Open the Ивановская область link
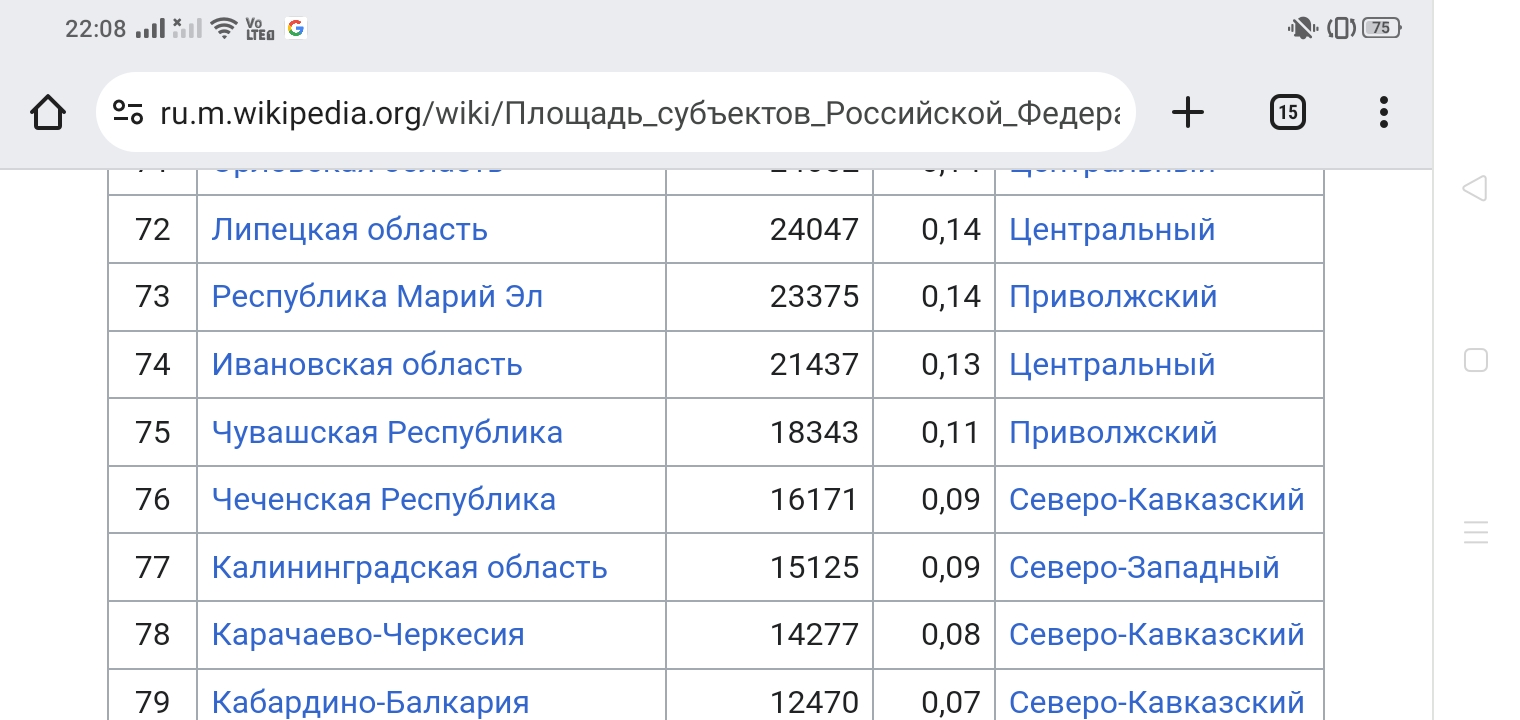 pyautogui.click(x=367, y=365)
